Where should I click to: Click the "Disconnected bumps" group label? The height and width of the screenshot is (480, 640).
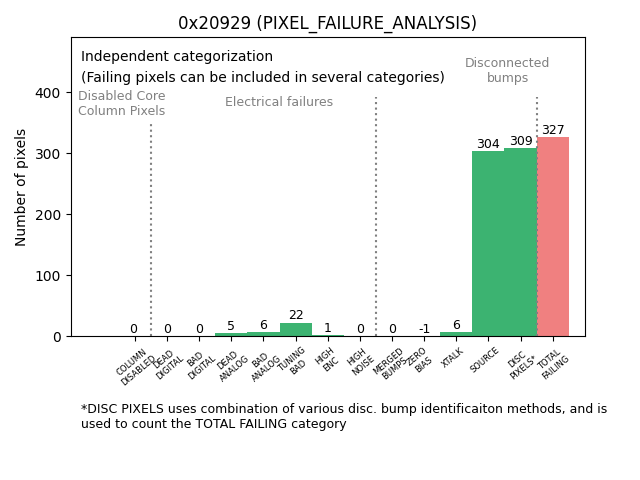[x=507, y=70]
